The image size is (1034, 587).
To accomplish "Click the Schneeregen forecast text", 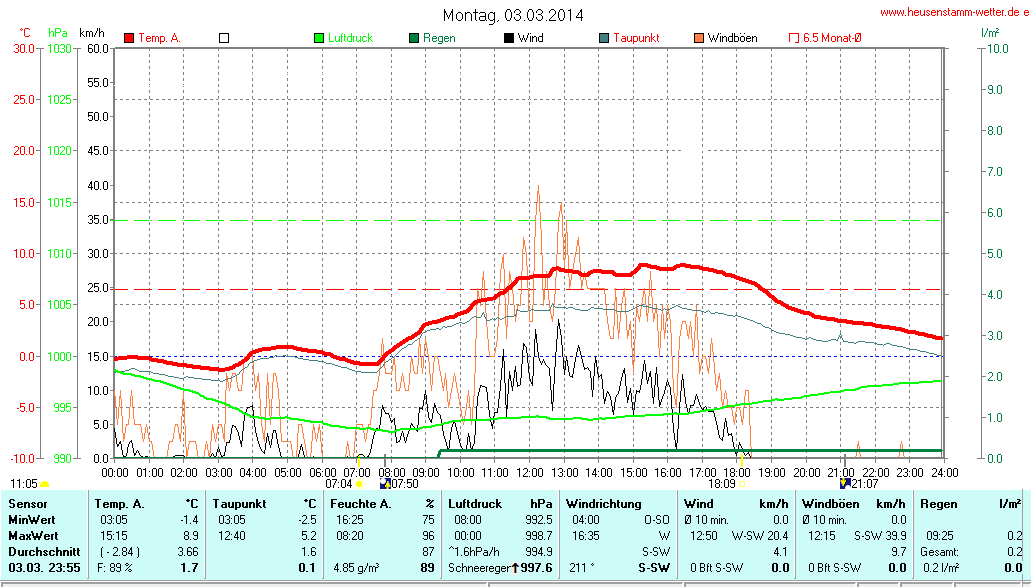I will 479,568.
